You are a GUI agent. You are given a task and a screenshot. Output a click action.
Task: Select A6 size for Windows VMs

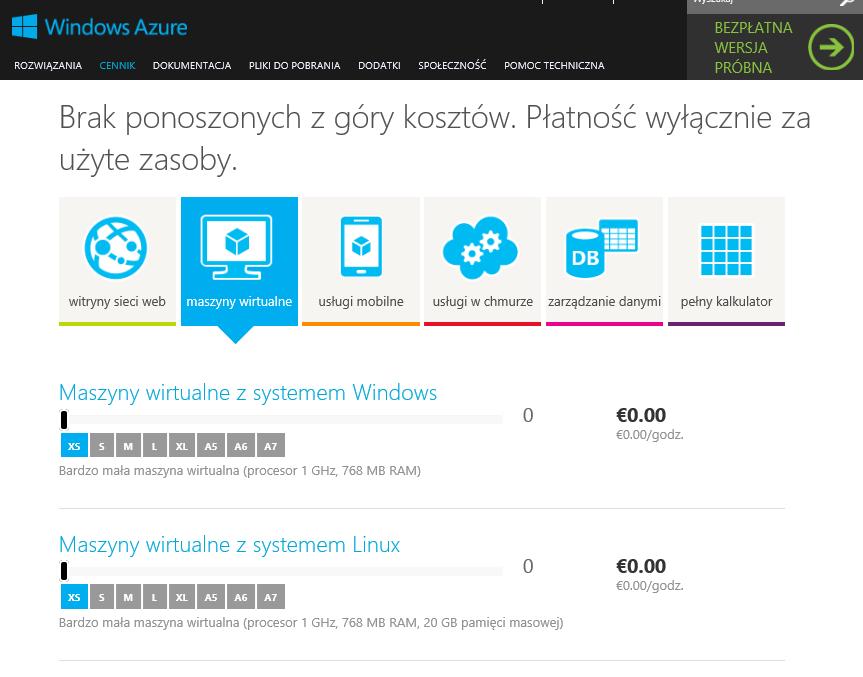point(241,446)
